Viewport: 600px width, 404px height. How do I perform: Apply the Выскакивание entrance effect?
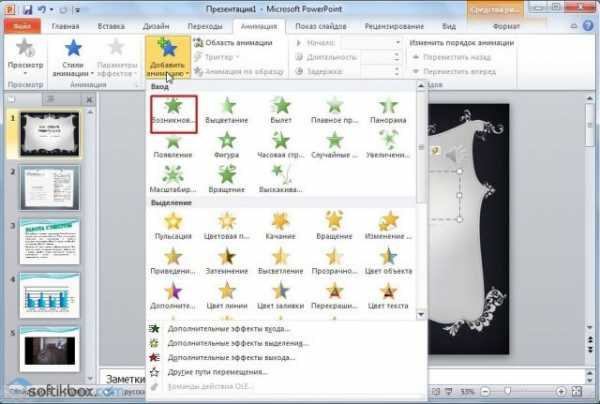[x=281, y=180]
